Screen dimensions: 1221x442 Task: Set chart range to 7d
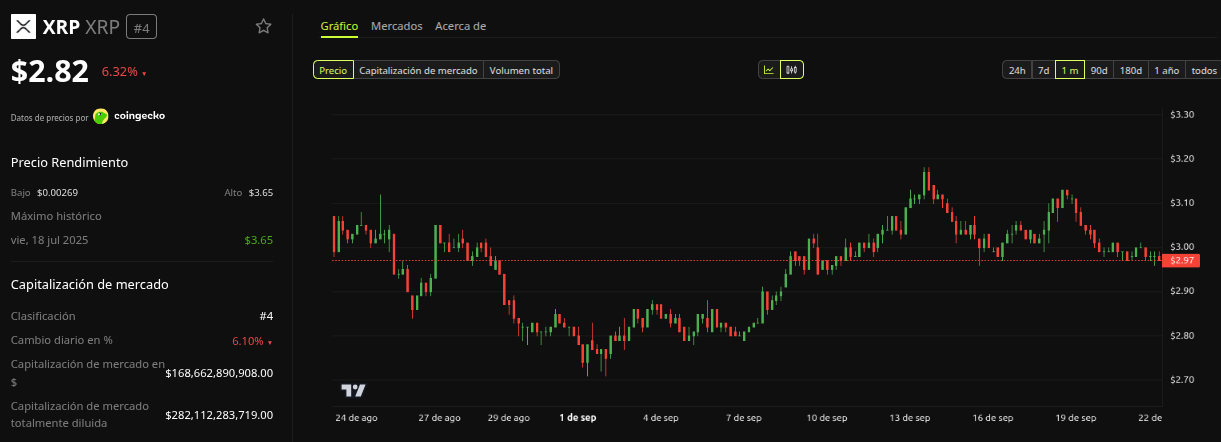click(1043, 70)
